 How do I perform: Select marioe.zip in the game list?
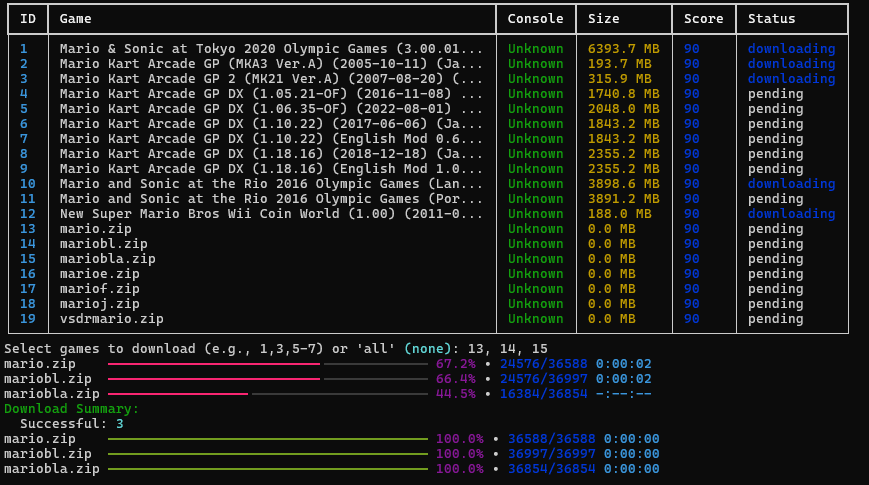(x=99, y=274)
